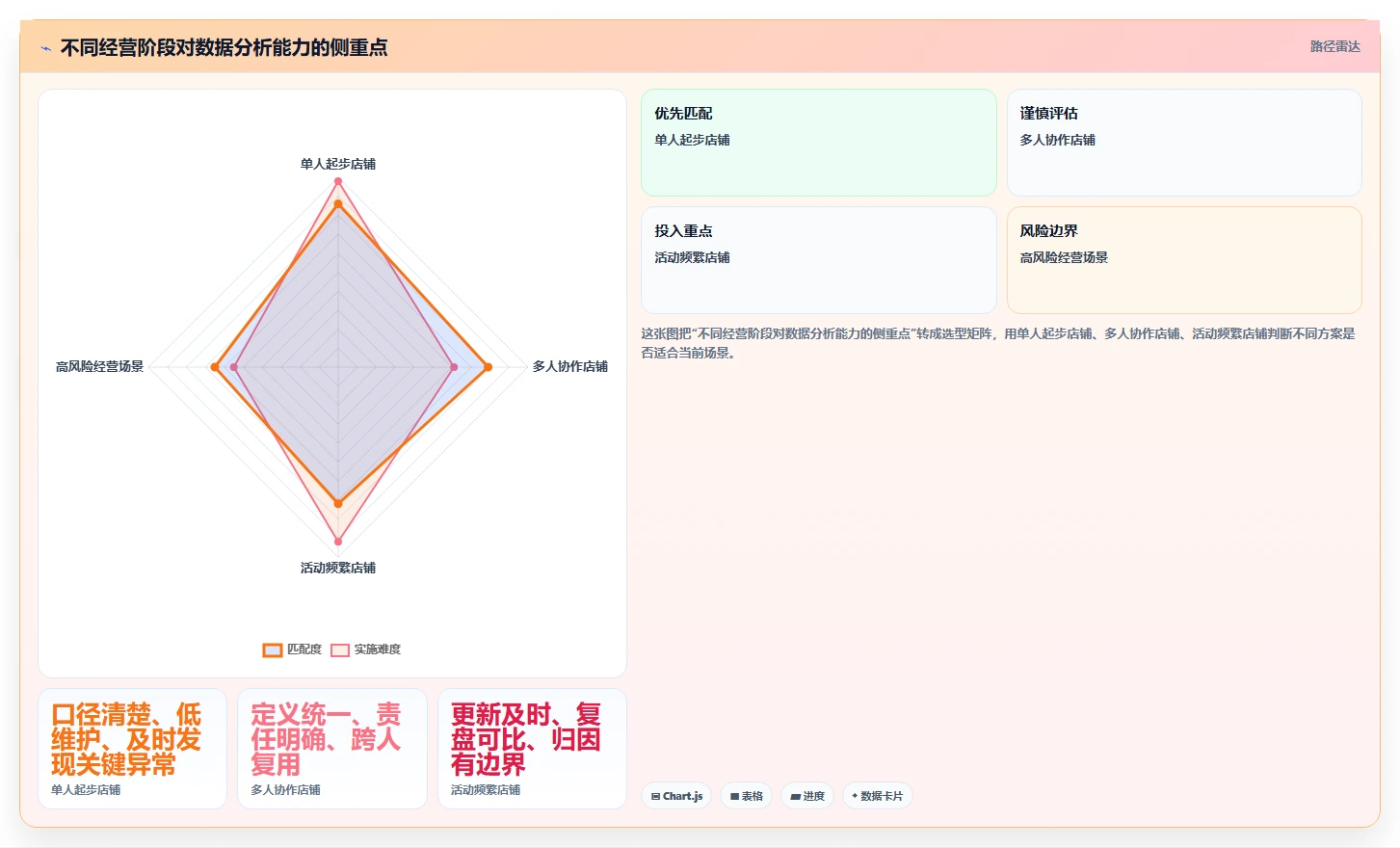Toggle the 匹配度 legend swatch
1400x848 pixels.
(273, 650)
